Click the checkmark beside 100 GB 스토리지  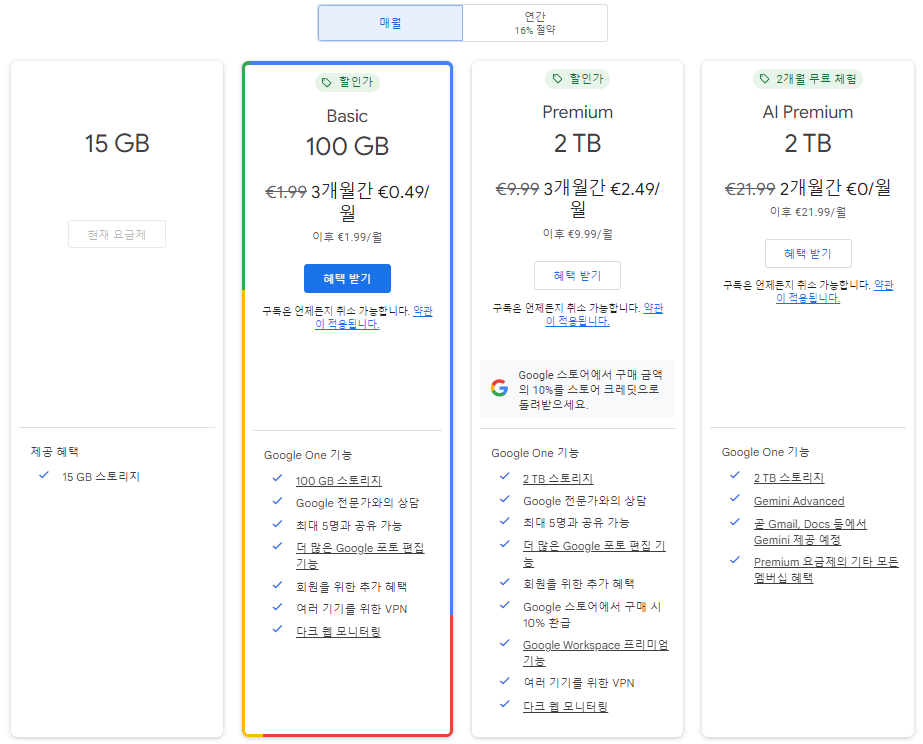pos(277,479)
